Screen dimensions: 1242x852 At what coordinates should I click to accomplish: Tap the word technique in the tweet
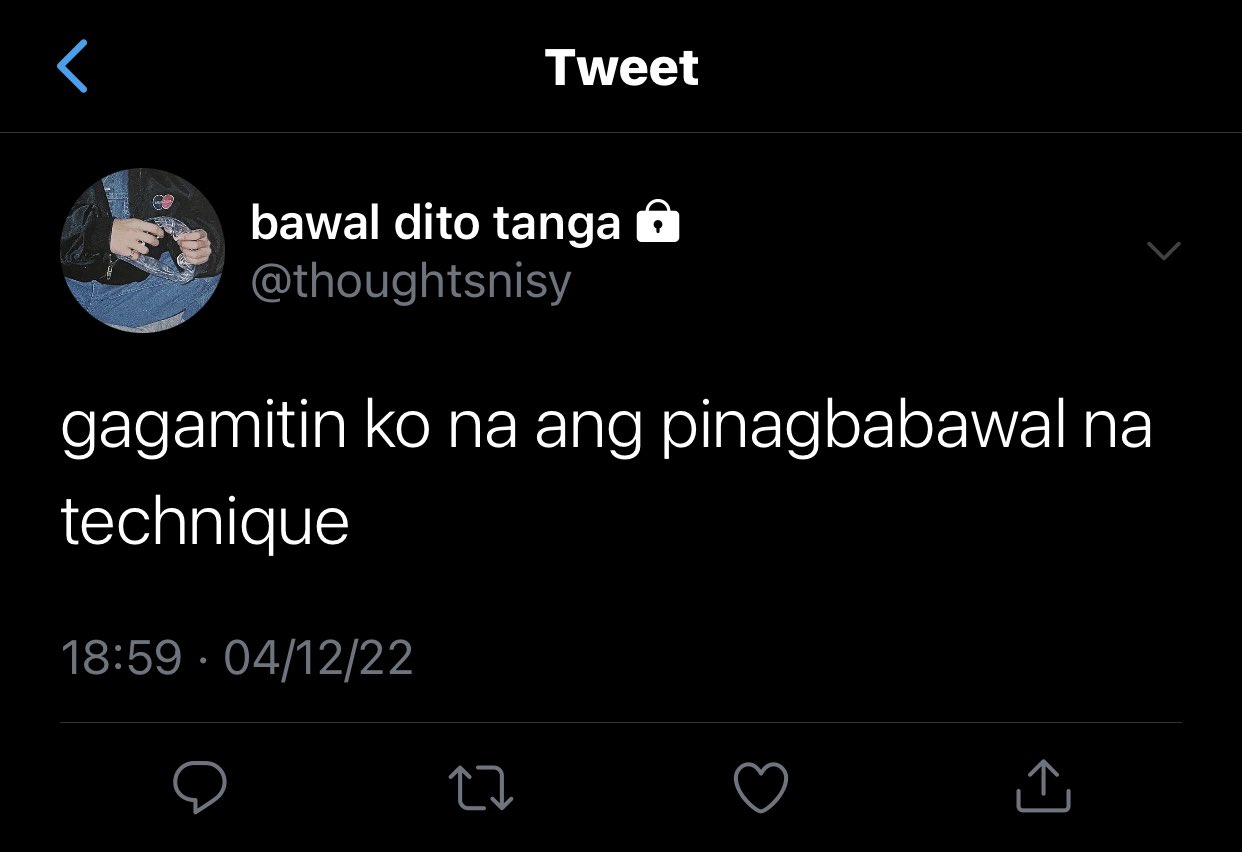[205, 523]
